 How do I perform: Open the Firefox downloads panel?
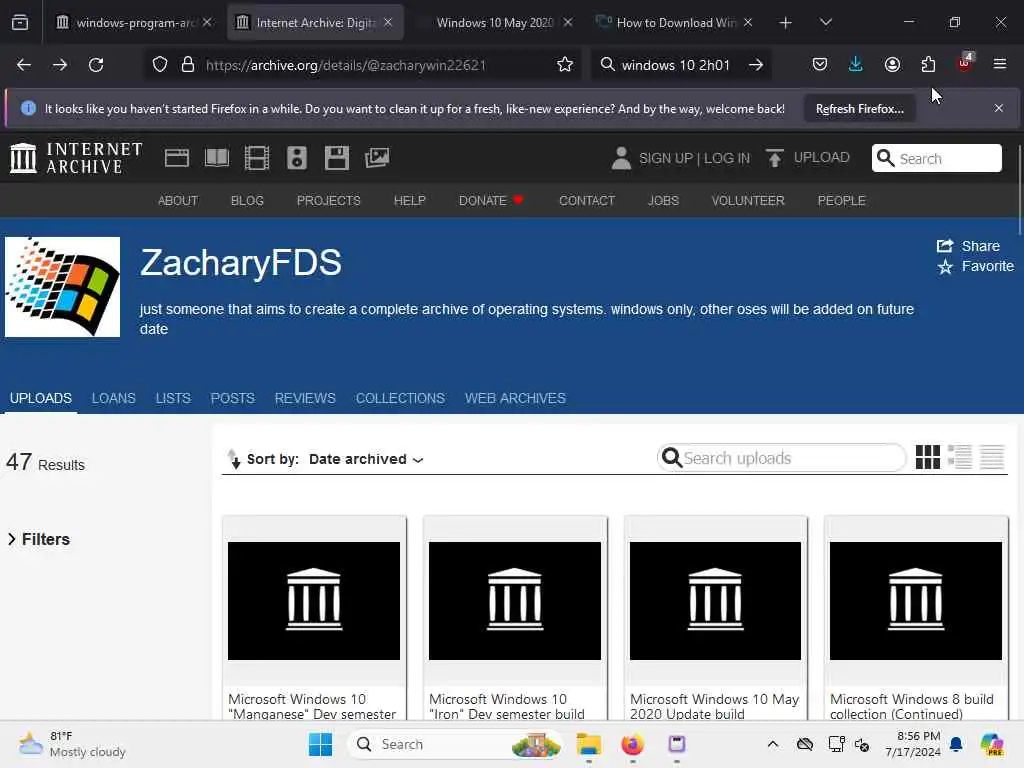tap(856, 65)
